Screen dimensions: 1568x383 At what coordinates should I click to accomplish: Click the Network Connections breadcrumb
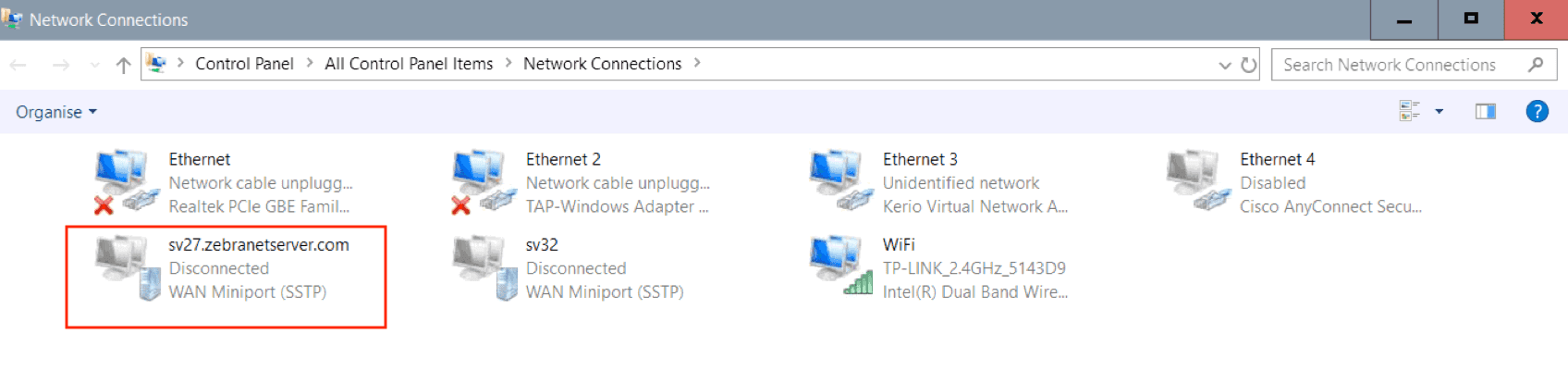coord(602,64)
